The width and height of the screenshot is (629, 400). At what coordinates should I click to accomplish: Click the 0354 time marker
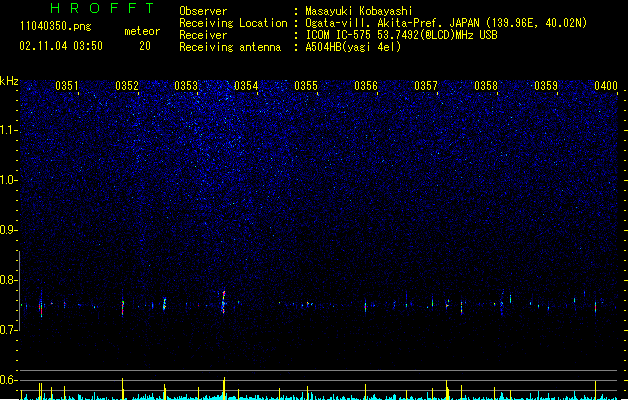coord(246,86)
